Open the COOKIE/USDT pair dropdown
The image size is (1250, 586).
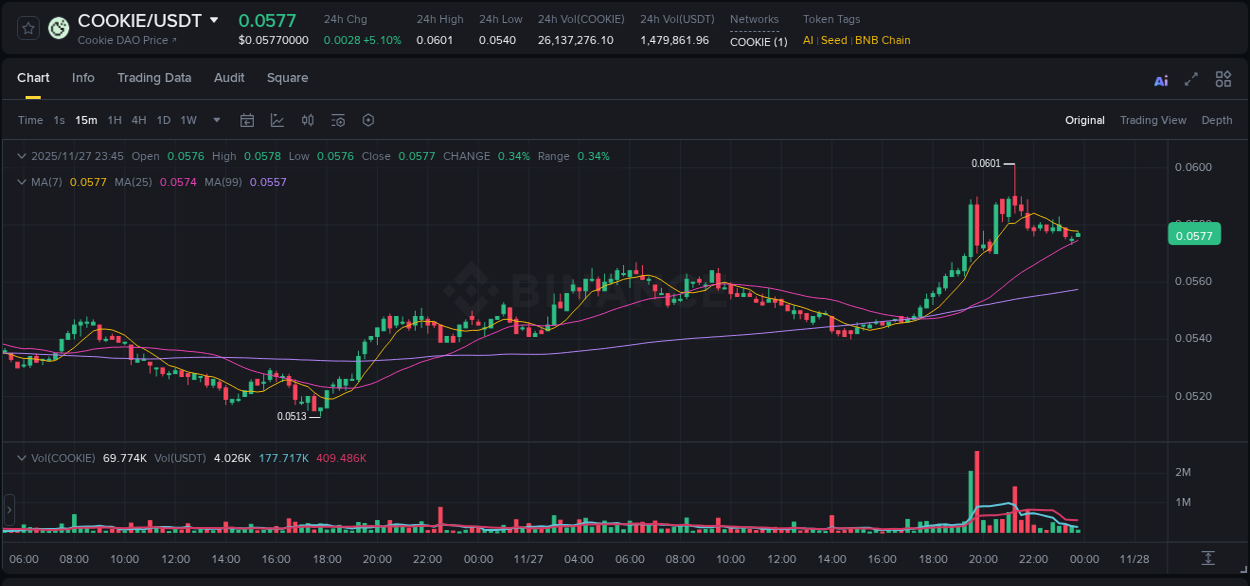coord(213,20)
